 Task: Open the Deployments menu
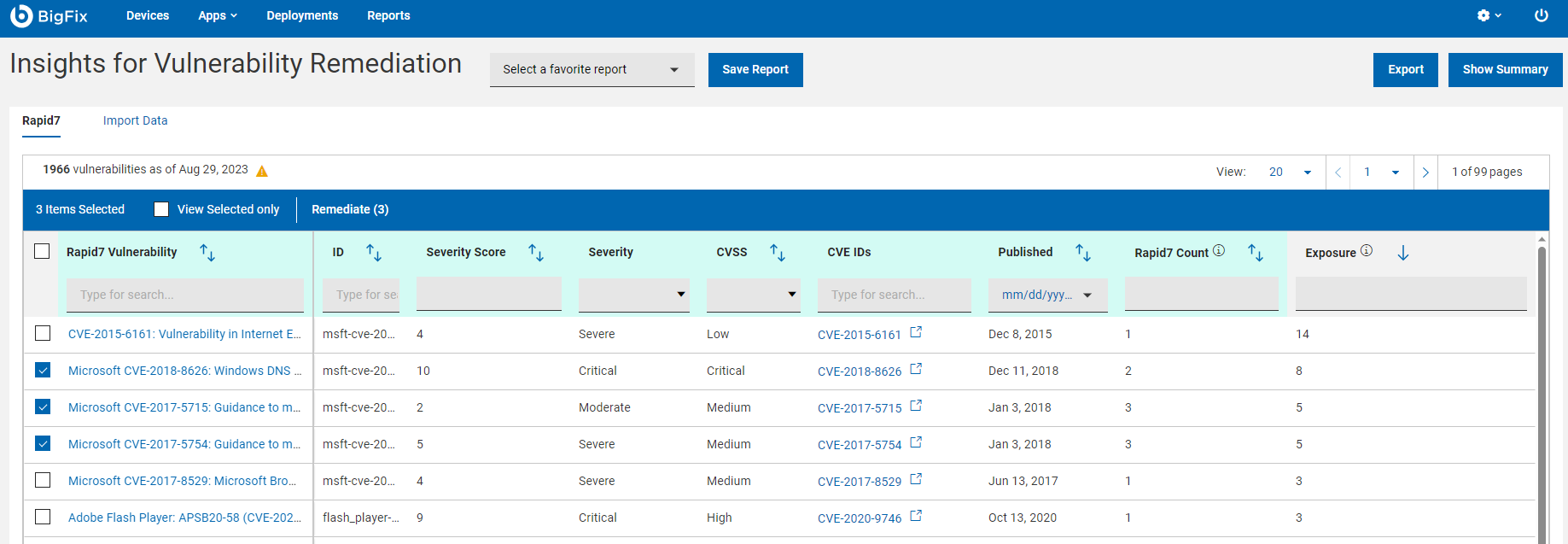(x=302, y=16)
